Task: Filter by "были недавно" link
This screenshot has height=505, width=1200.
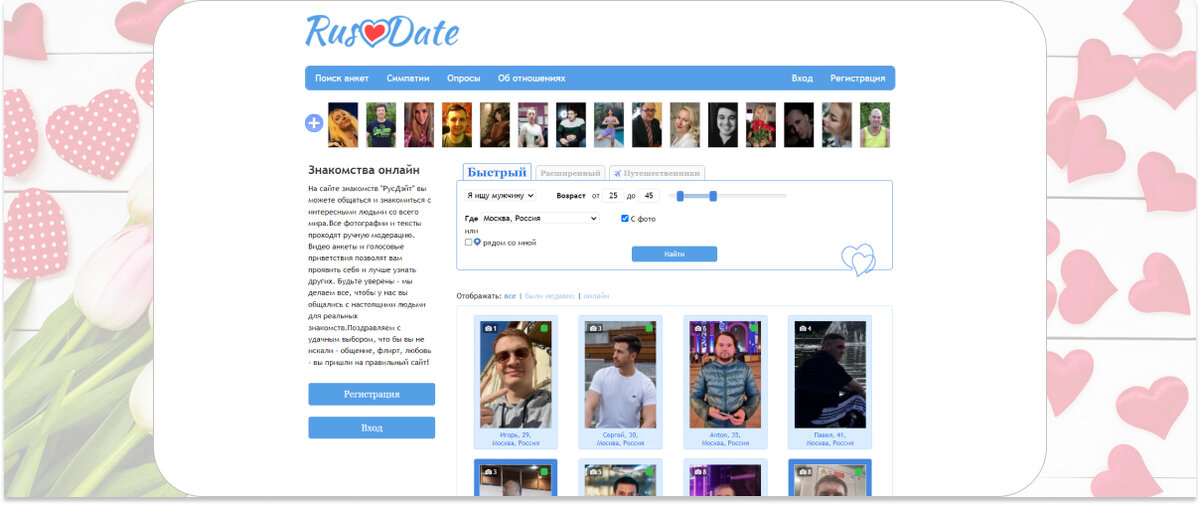Action: (x=550, y=296)
